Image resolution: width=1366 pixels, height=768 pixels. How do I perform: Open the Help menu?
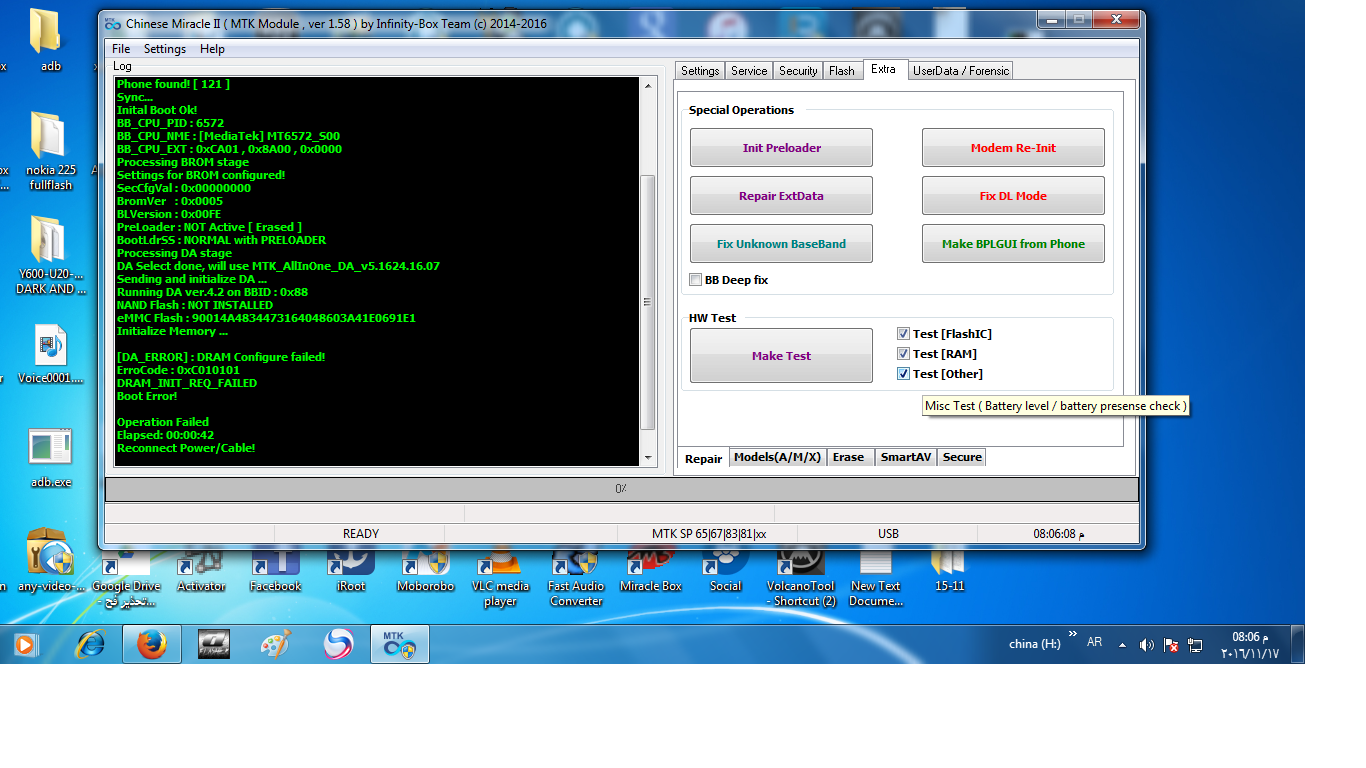pyautogui.click(x=212, y=49)
